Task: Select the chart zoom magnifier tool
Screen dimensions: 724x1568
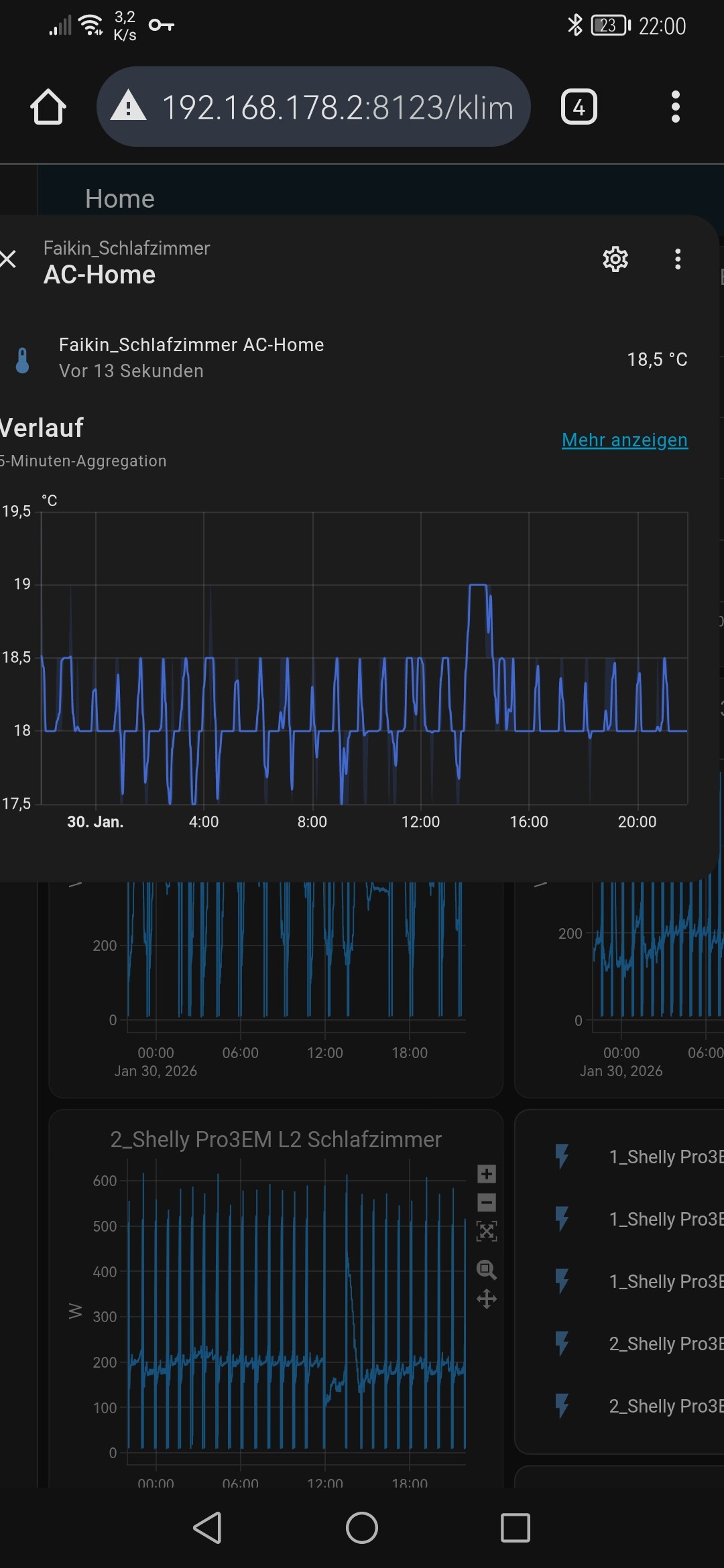Action: coord(487,1269)
